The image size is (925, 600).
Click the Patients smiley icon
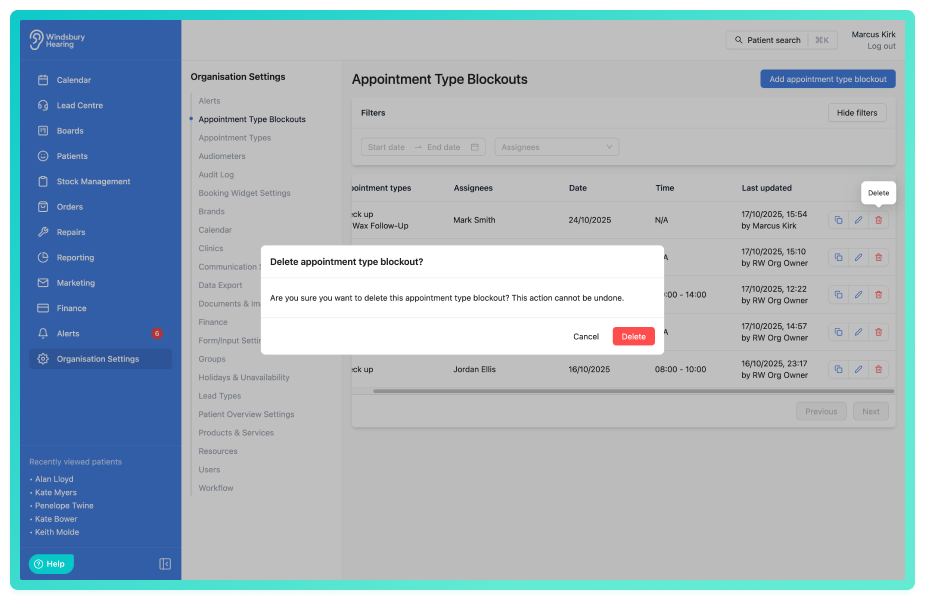43,156
